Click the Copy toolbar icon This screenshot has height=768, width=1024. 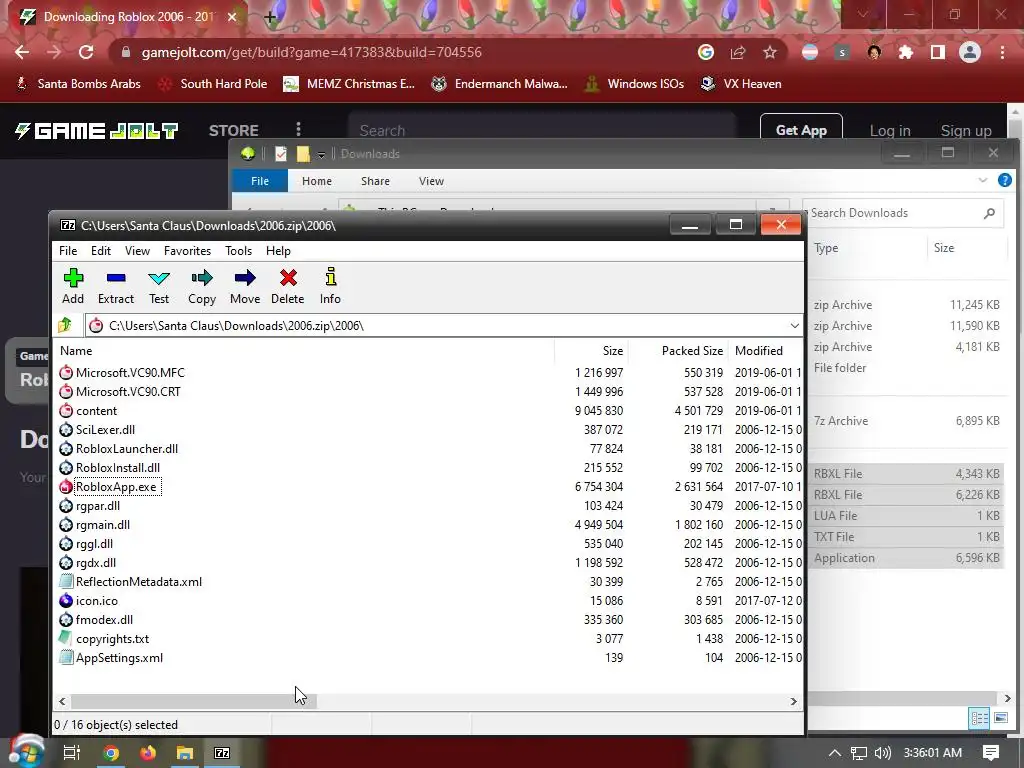coord(202,278)
